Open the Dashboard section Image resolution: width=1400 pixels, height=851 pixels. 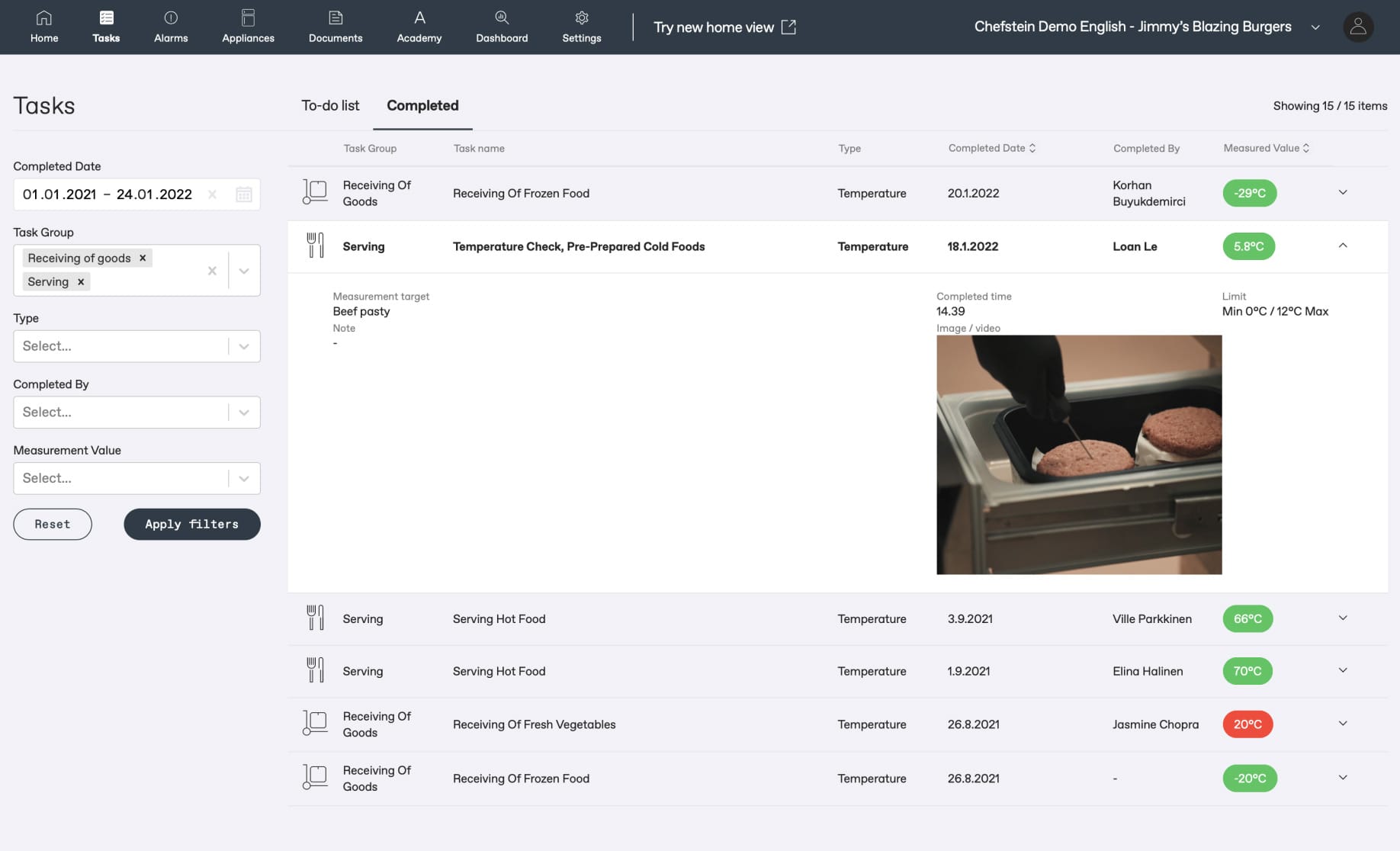(x=501, y=27)
